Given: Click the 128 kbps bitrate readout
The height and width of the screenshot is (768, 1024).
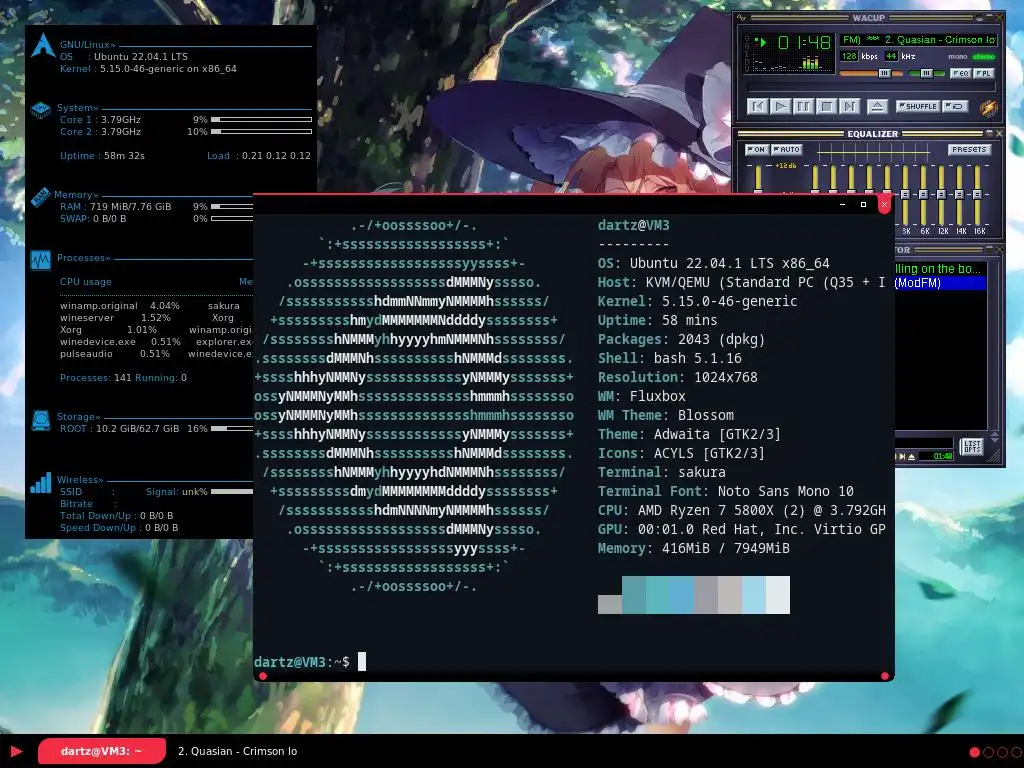Looking at the screenshot, I should click(848, 56).
